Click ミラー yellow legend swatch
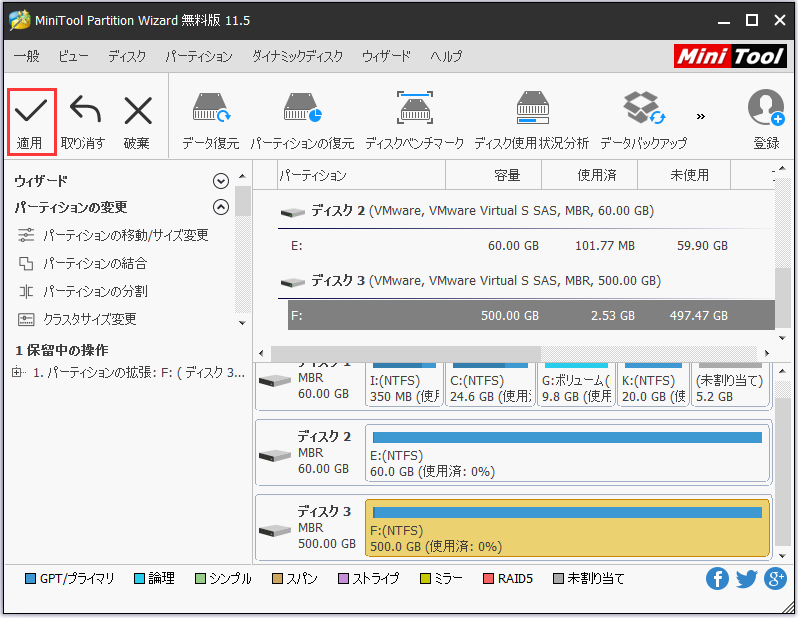The height and width of the screenshot is (618, 798). pos(425,579)
